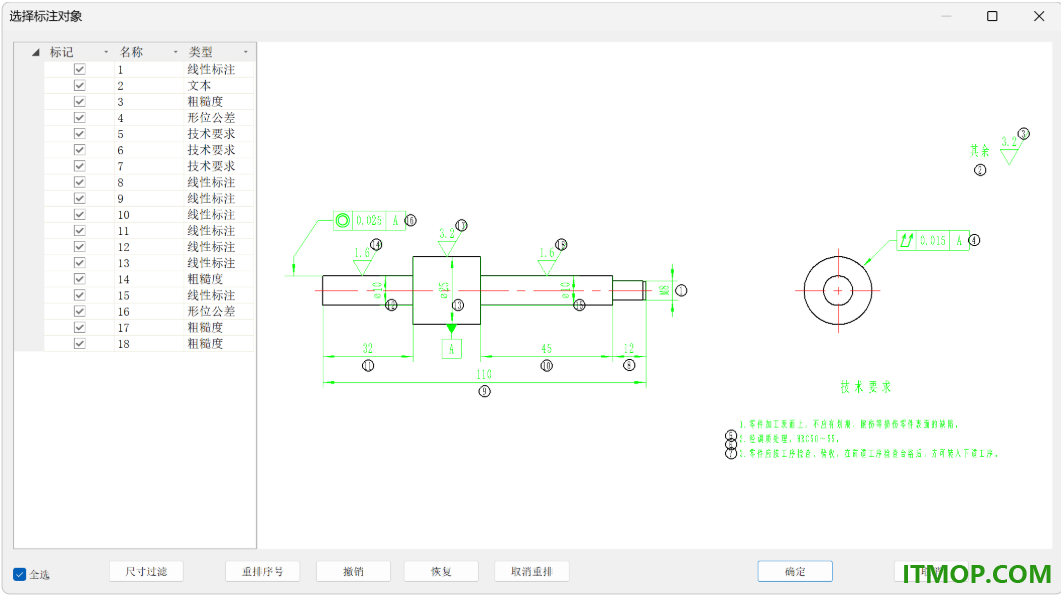Select the 线性标注 cell in row 12
The height and width of the screenshot is (597, 1061).
tap(219, 247)
